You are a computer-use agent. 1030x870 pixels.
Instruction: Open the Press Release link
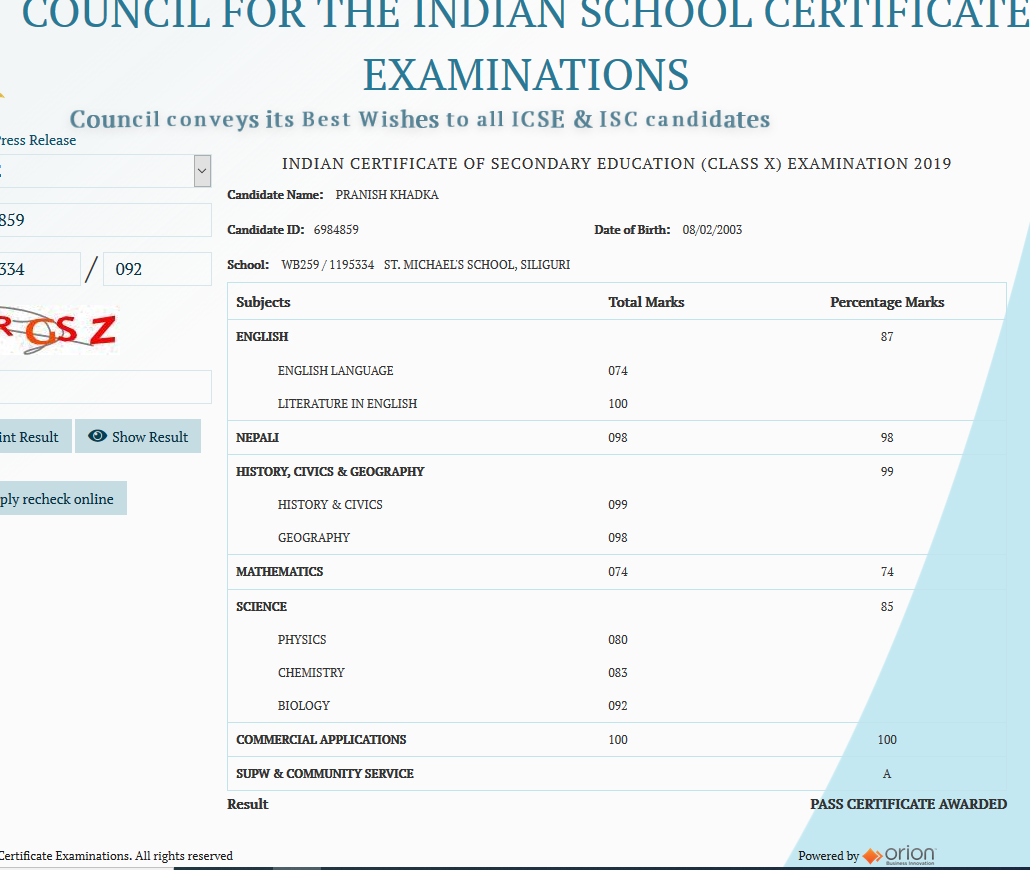pos(38,140)
